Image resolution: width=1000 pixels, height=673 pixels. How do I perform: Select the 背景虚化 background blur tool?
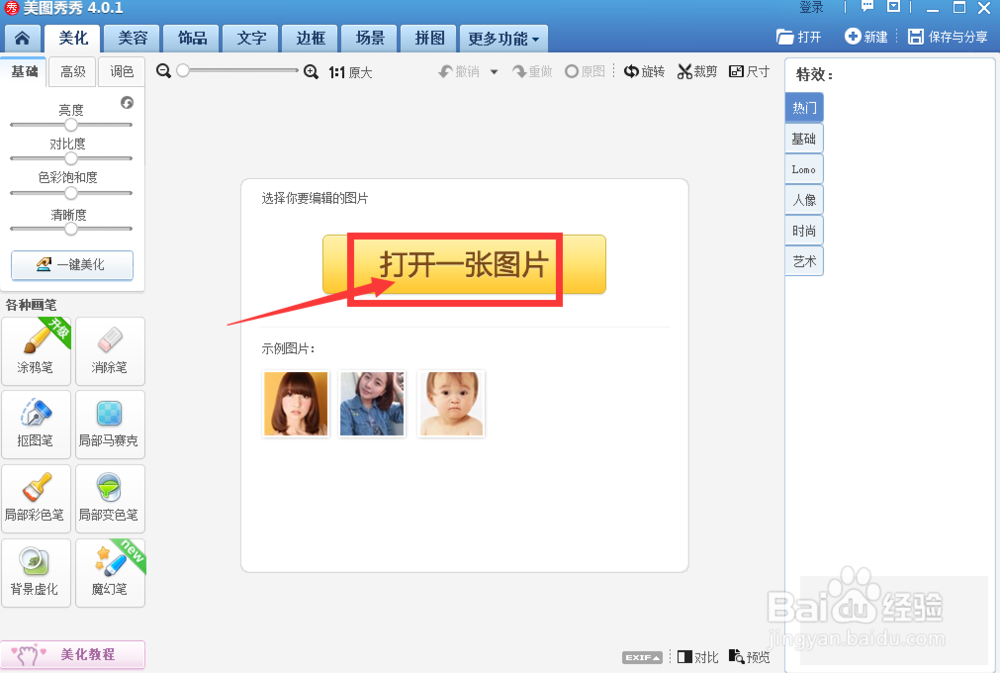pyautogui.click(x=36, y=573)
